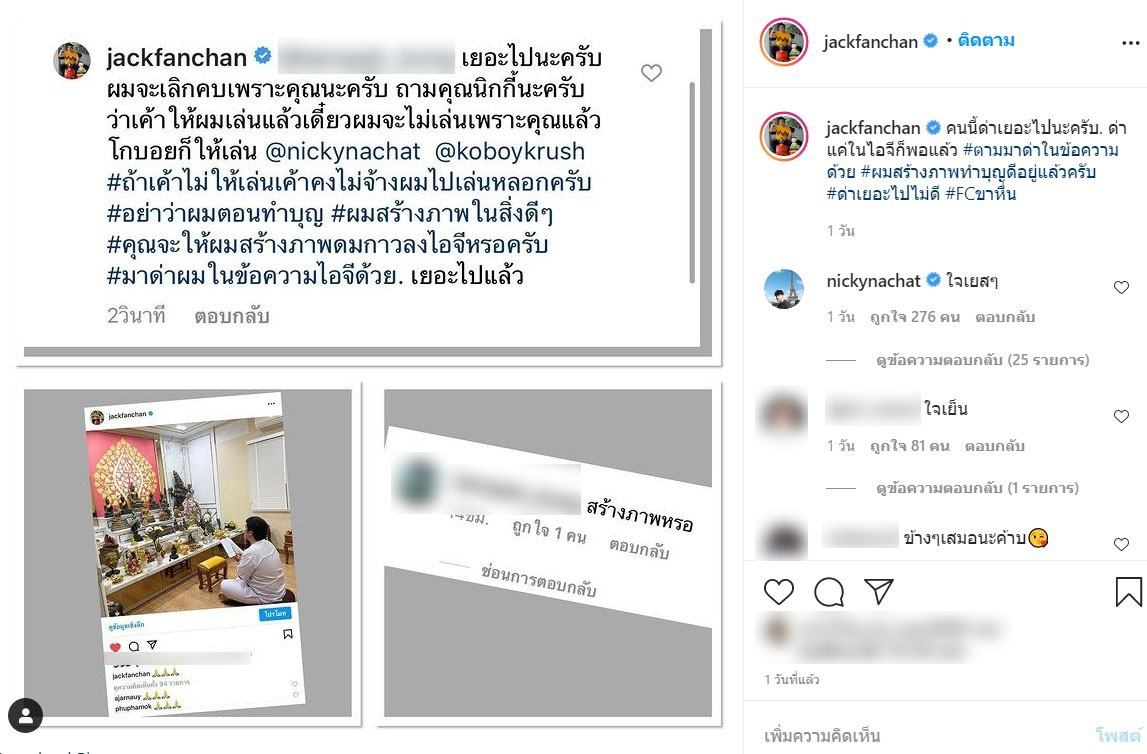1147x754 pixels.
Task: Click the โพสต์ post button
Action: (1118, 735)
